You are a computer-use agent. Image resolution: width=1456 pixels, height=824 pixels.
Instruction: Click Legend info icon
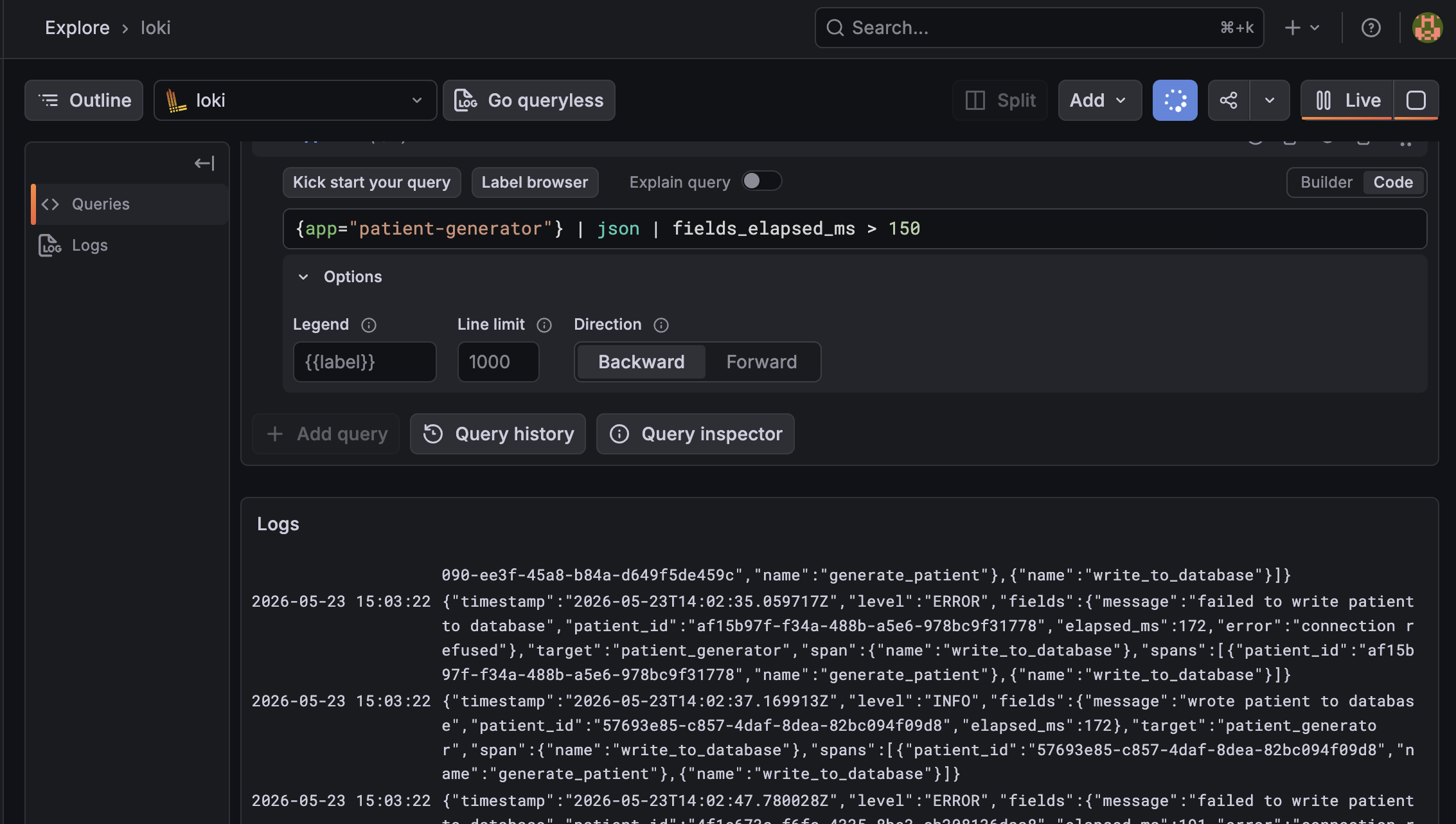tap(368, 325)
